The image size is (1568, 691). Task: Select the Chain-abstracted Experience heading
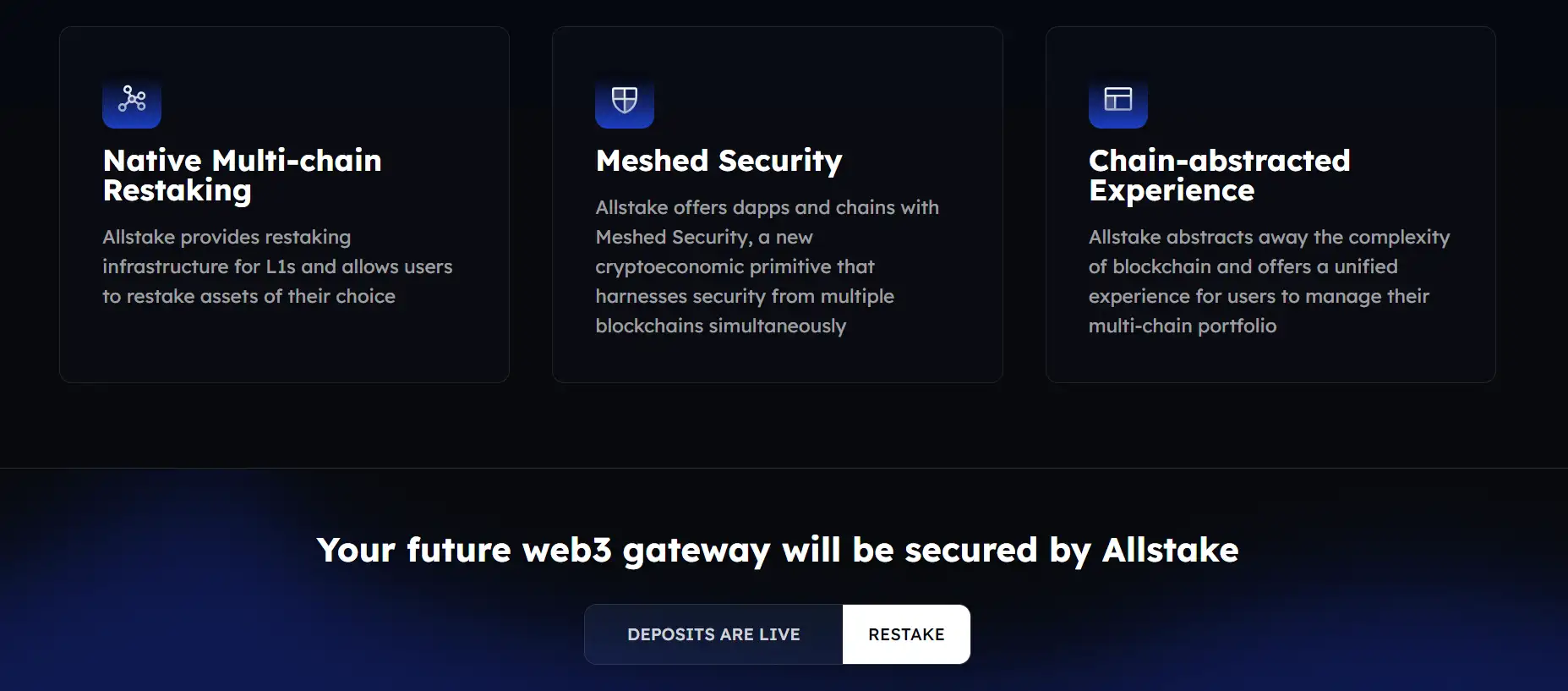[1219, 175]
